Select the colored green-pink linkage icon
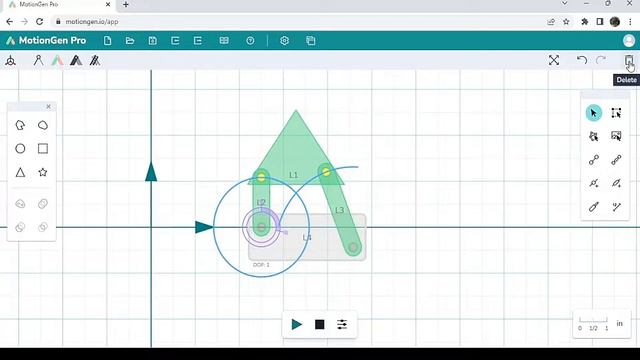 pos(58,60)
